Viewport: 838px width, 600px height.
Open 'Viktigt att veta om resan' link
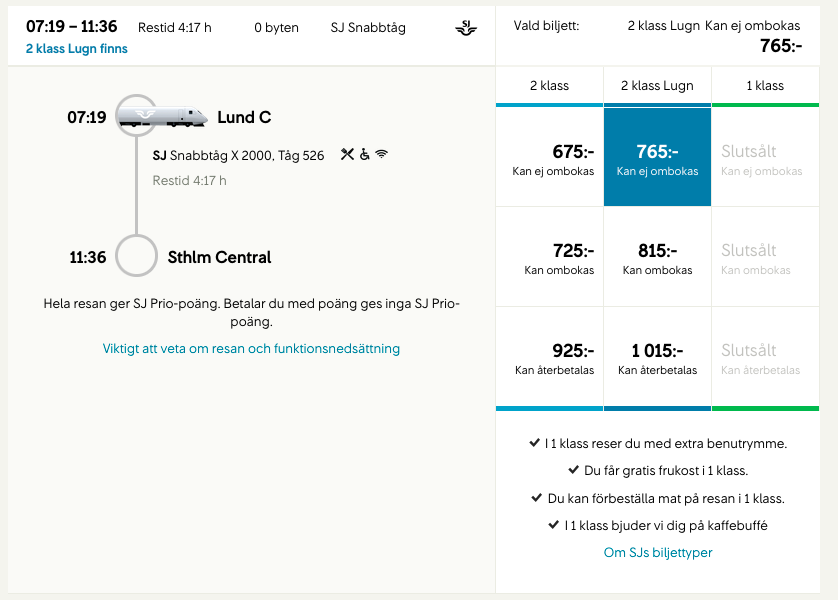251,348
